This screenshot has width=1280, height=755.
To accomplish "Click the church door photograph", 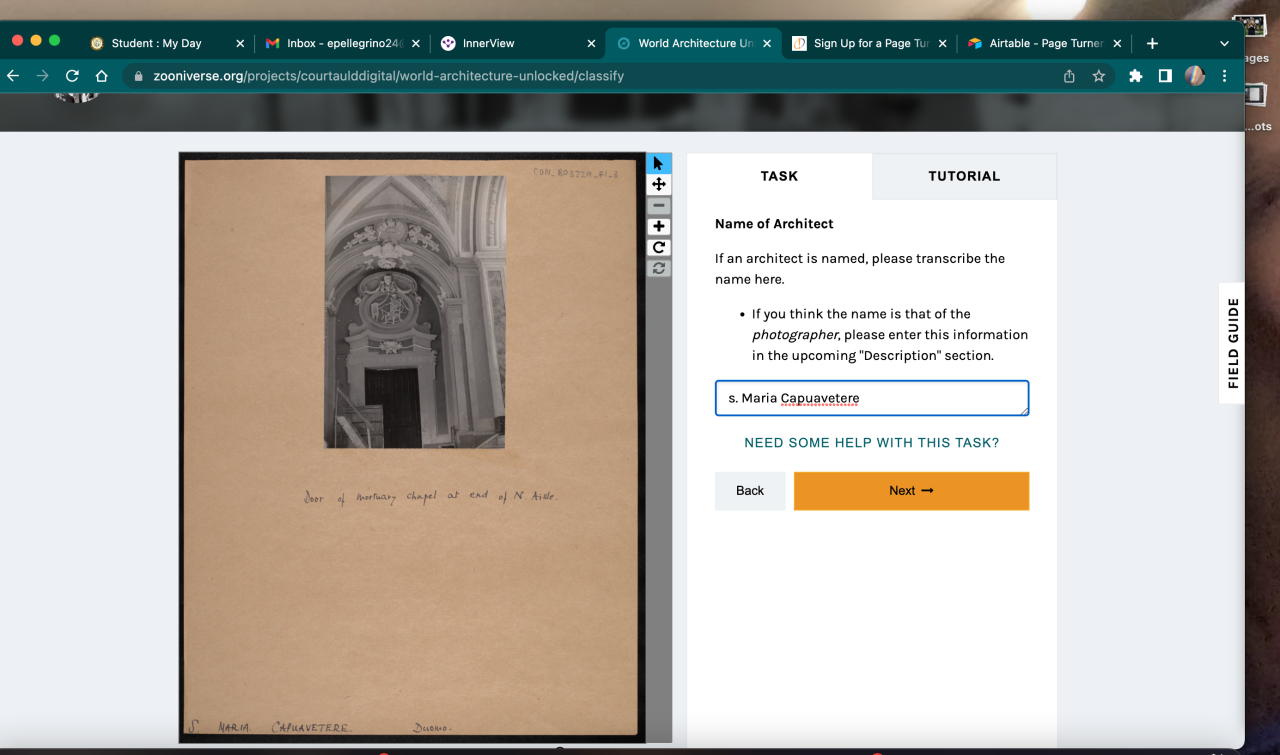I will (414, 312).
